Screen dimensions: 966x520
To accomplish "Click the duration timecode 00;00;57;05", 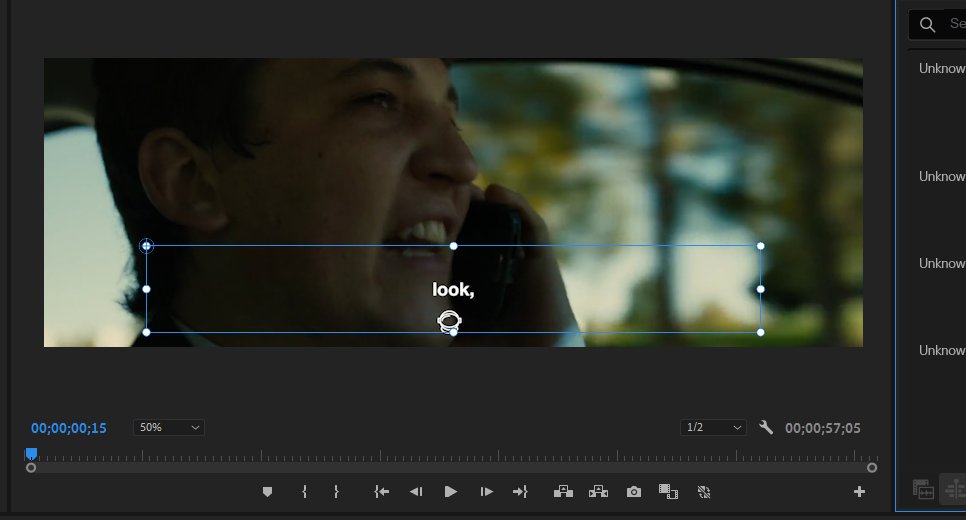I will [x=822, y=428].
